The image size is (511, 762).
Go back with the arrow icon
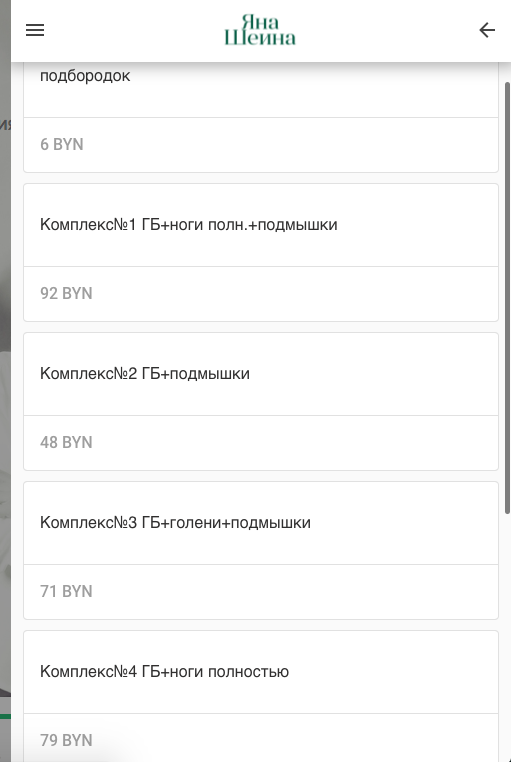point(487,30)
